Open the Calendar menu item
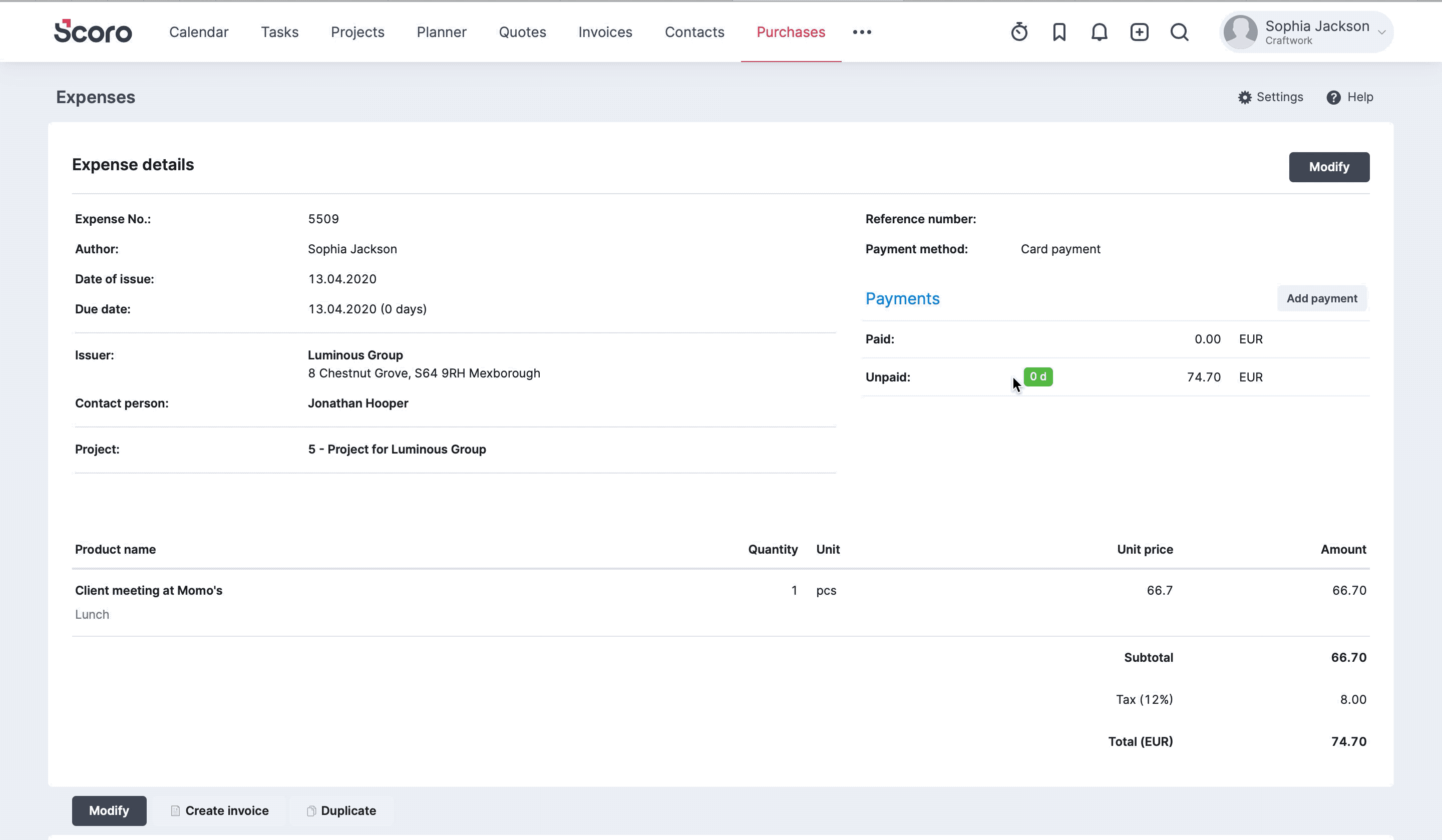The height and width of the screenshot is (840, 1442). pyautogui.click(x=199, y=32)
